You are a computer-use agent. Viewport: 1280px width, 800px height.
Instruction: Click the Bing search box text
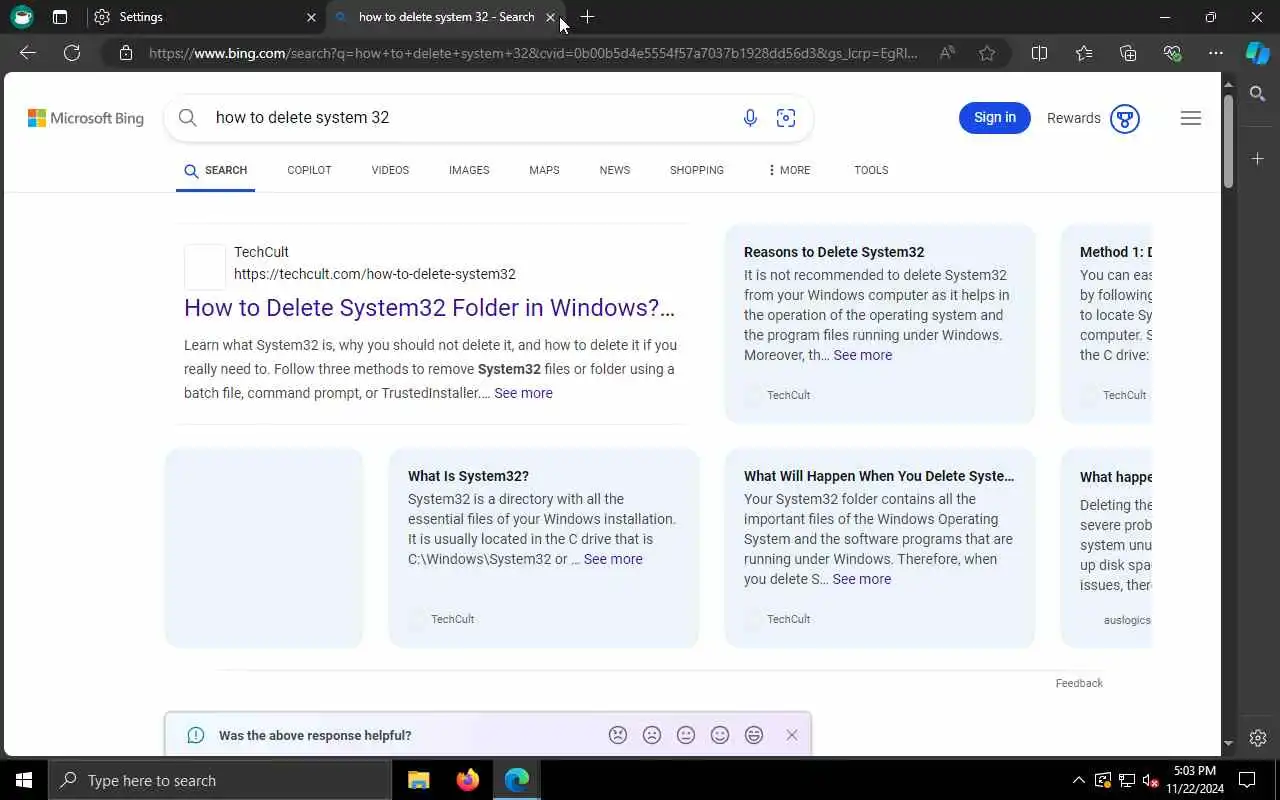pos(302,117)
